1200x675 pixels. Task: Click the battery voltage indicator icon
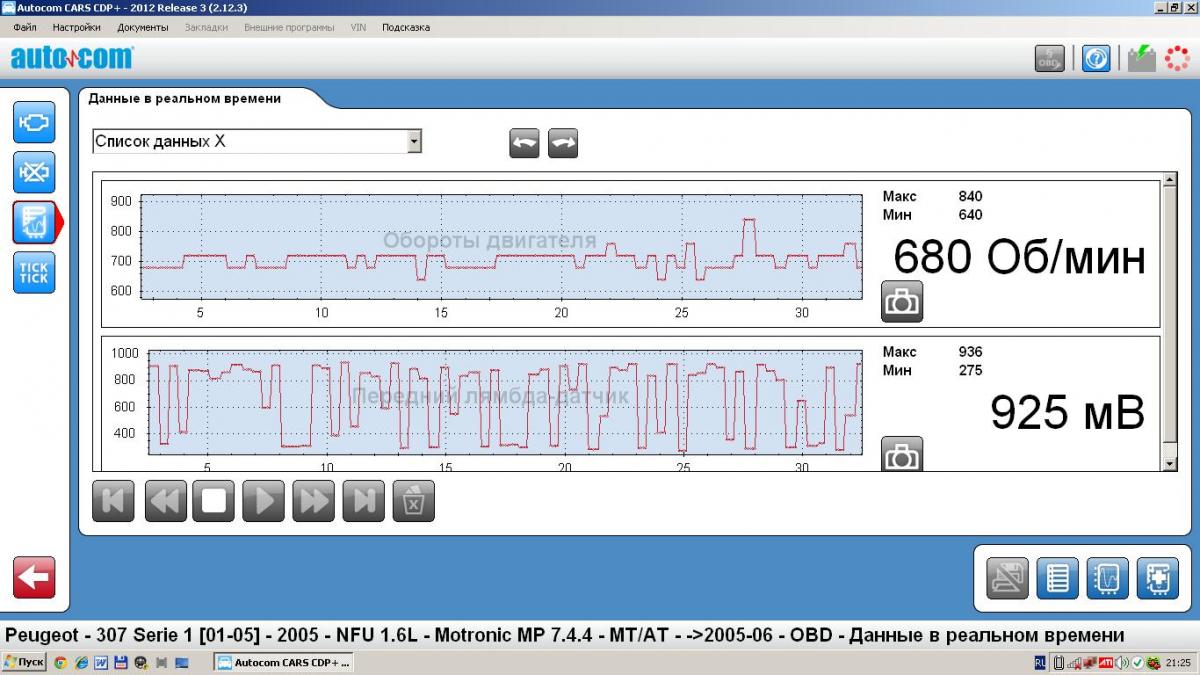(x=1142, y=58)
